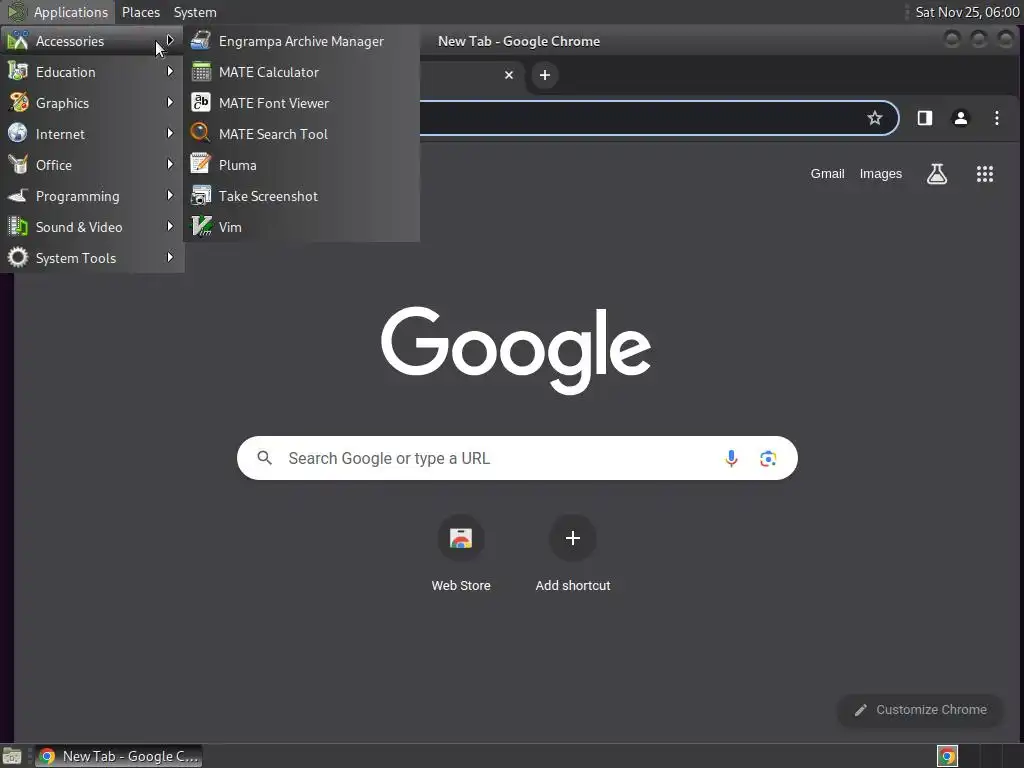Open a new tab with plus button

pyautogui.click(x=545, y=75)
